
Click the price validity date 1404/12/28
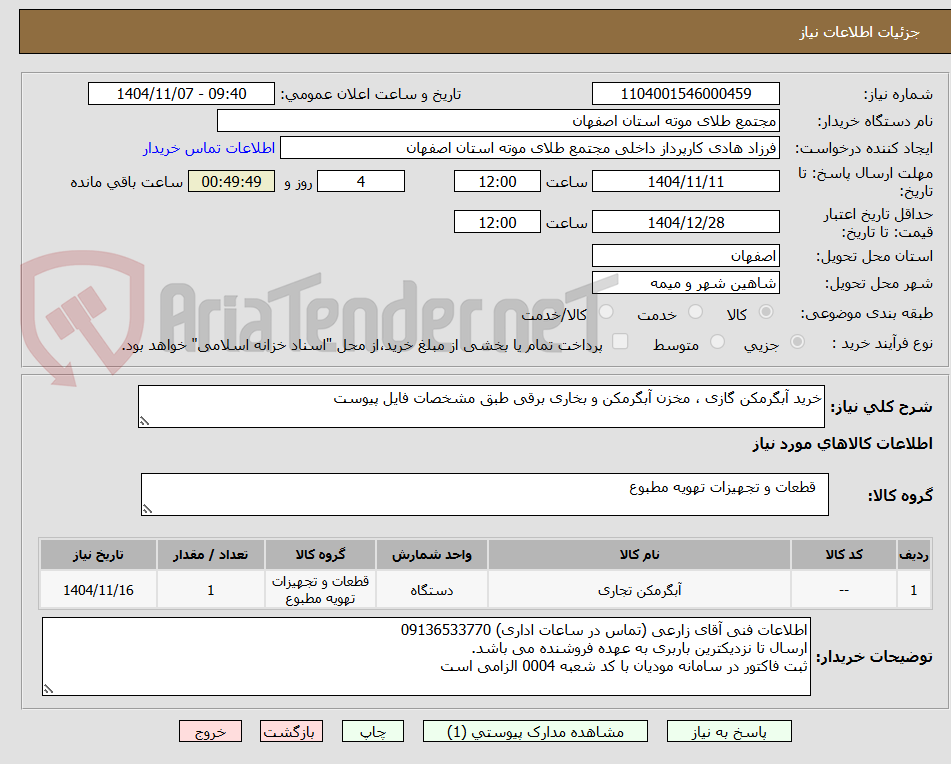[685, 222]
